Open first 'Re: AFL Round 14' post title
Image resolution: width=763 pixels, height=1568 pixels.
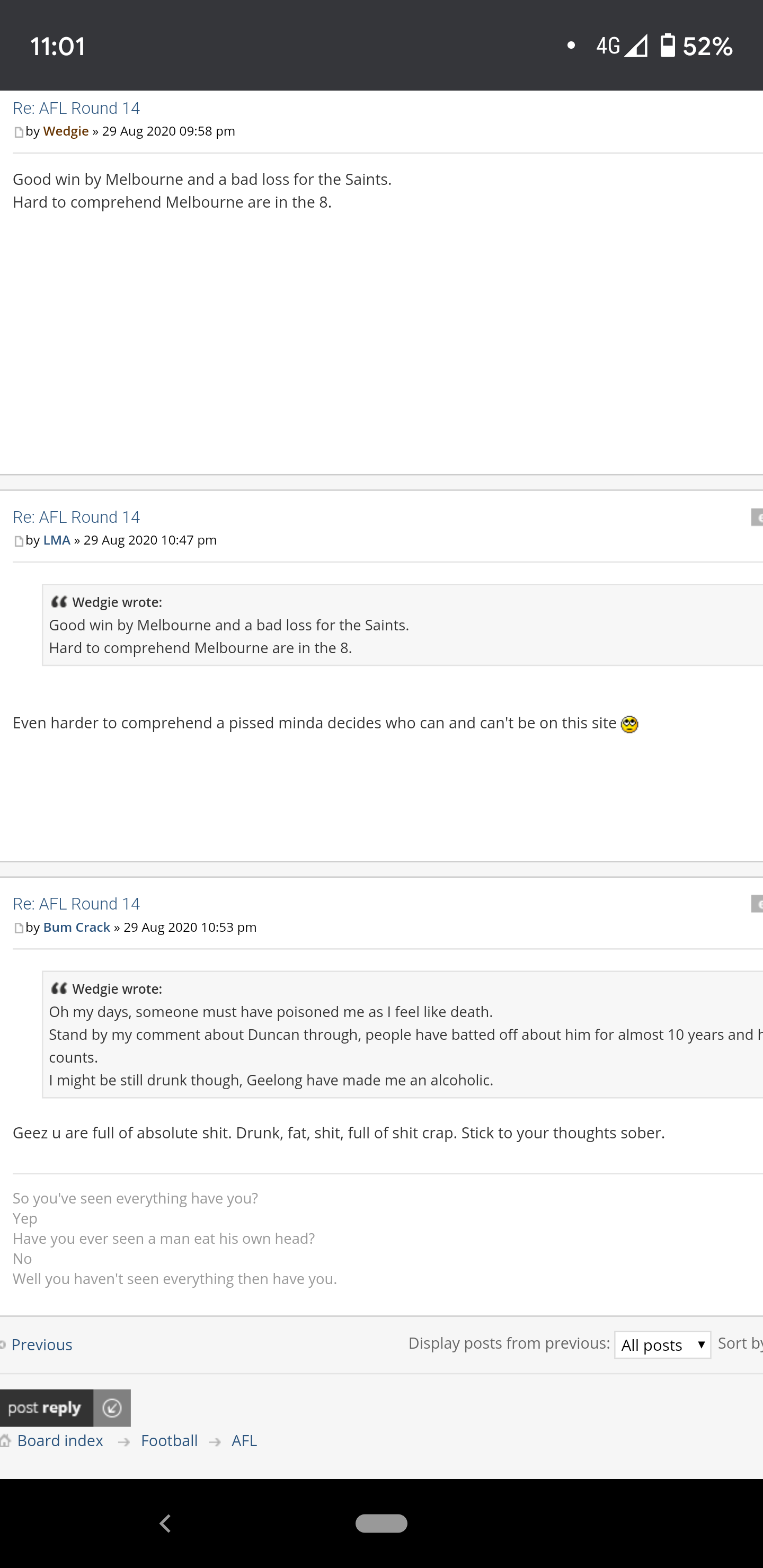point(76,109)
